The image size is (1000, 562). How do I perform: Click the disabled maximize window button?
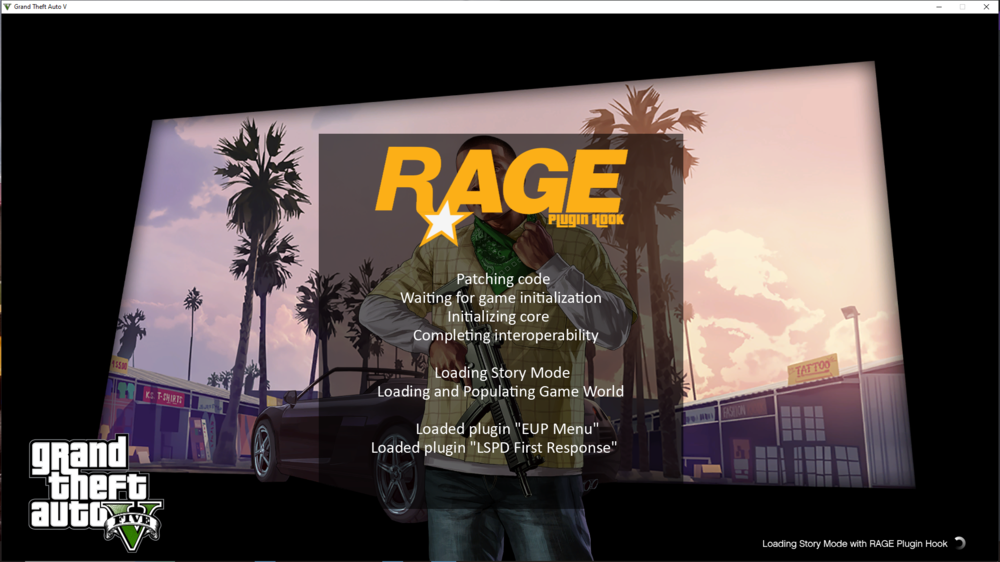pyautogui.click(x=962, y=6)
